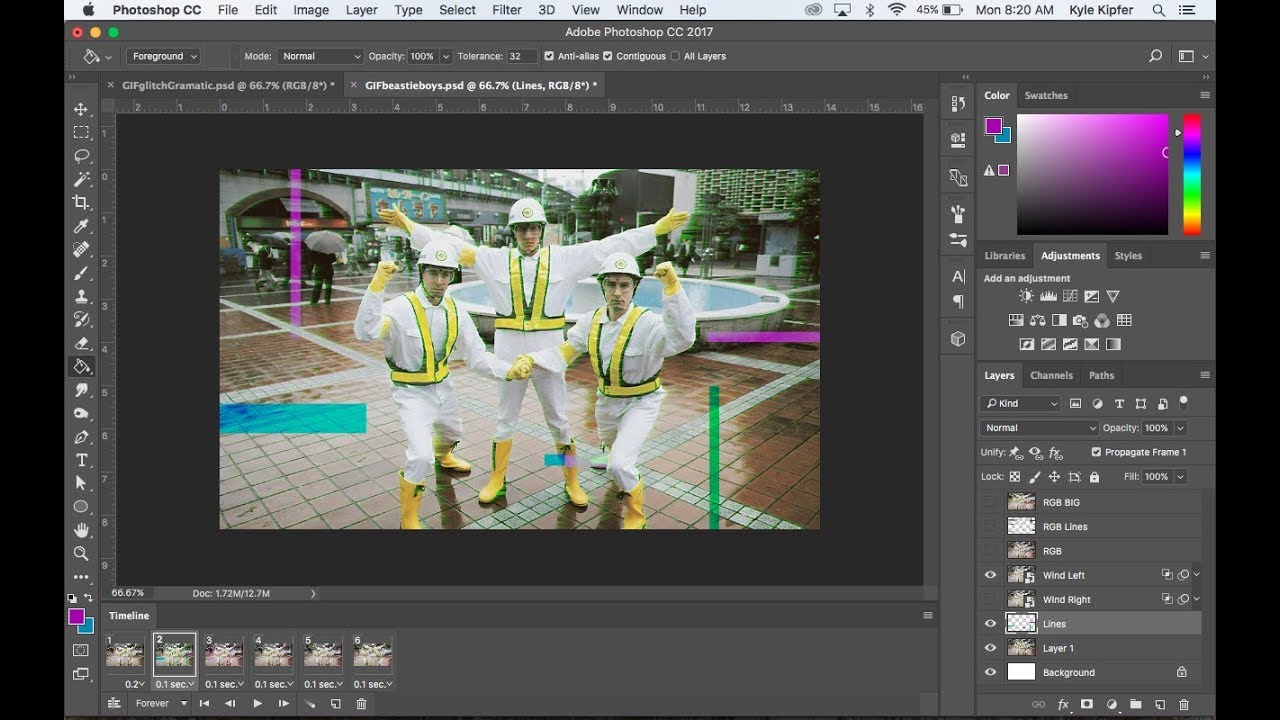Image resolution: width=1280 pixels, height=720 pixels.
Task: Open the 3D panel cube icon
Action: click(x=958, y=339)
